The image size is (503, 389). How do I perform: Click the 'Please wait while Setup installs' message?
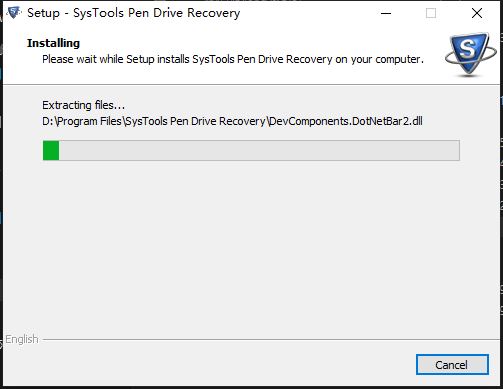tap(233, 59)
